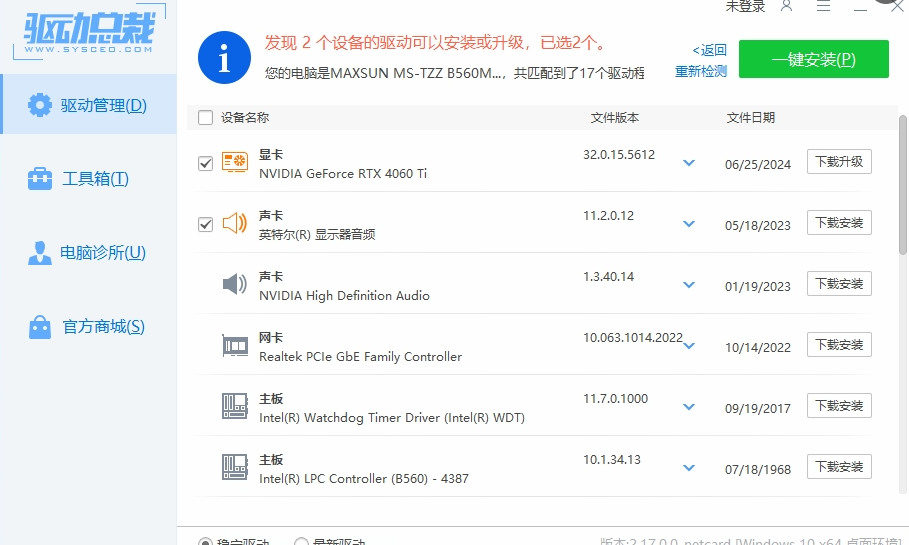Screen dimensions: 909x545
Task: Expand version dropdown for 11.2.0.12
Action: (x=689, y=224)
